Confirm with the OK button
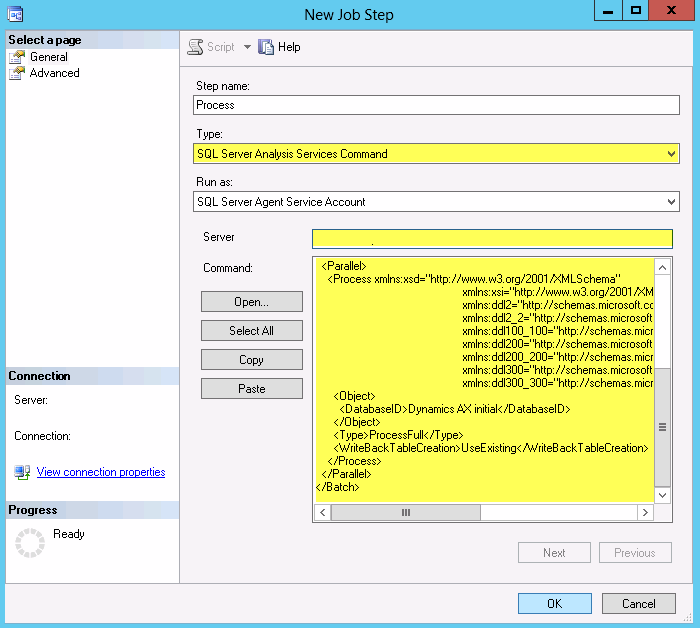The image size is (700, 628). coord(555,603)
